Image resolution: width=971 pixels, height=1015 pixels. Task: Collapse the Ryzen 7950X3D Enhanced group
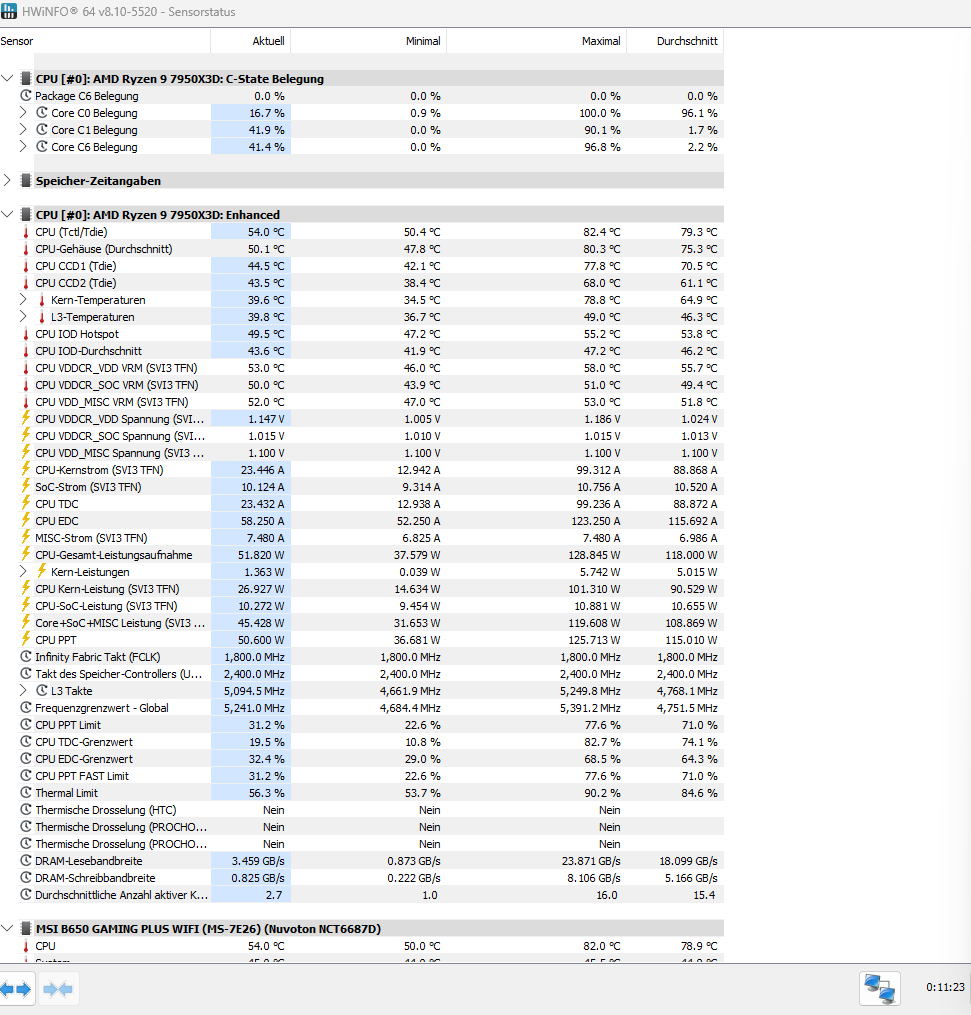coord(7,214)
